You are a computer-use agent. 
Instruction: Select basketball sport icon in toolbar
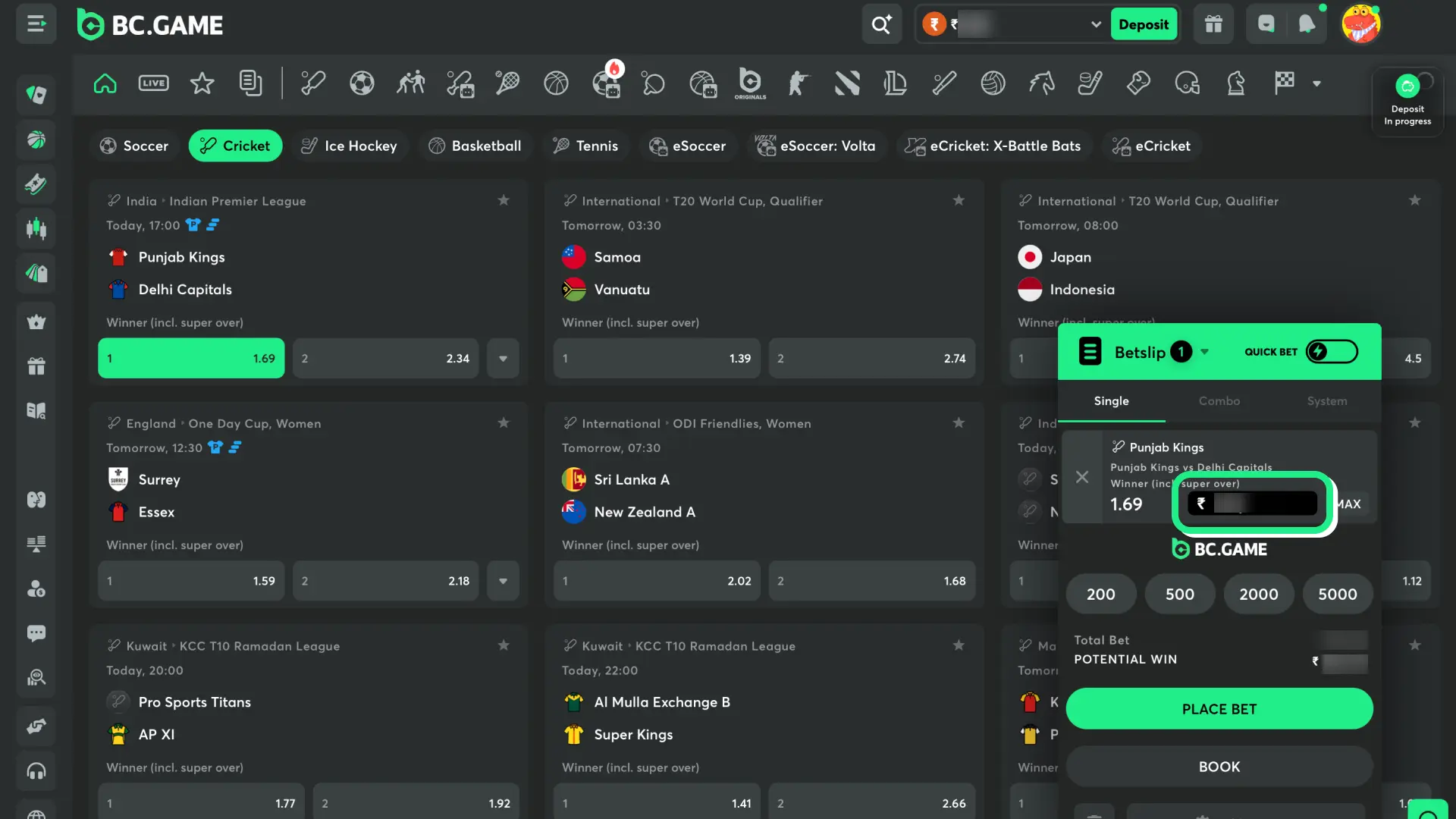556,83
